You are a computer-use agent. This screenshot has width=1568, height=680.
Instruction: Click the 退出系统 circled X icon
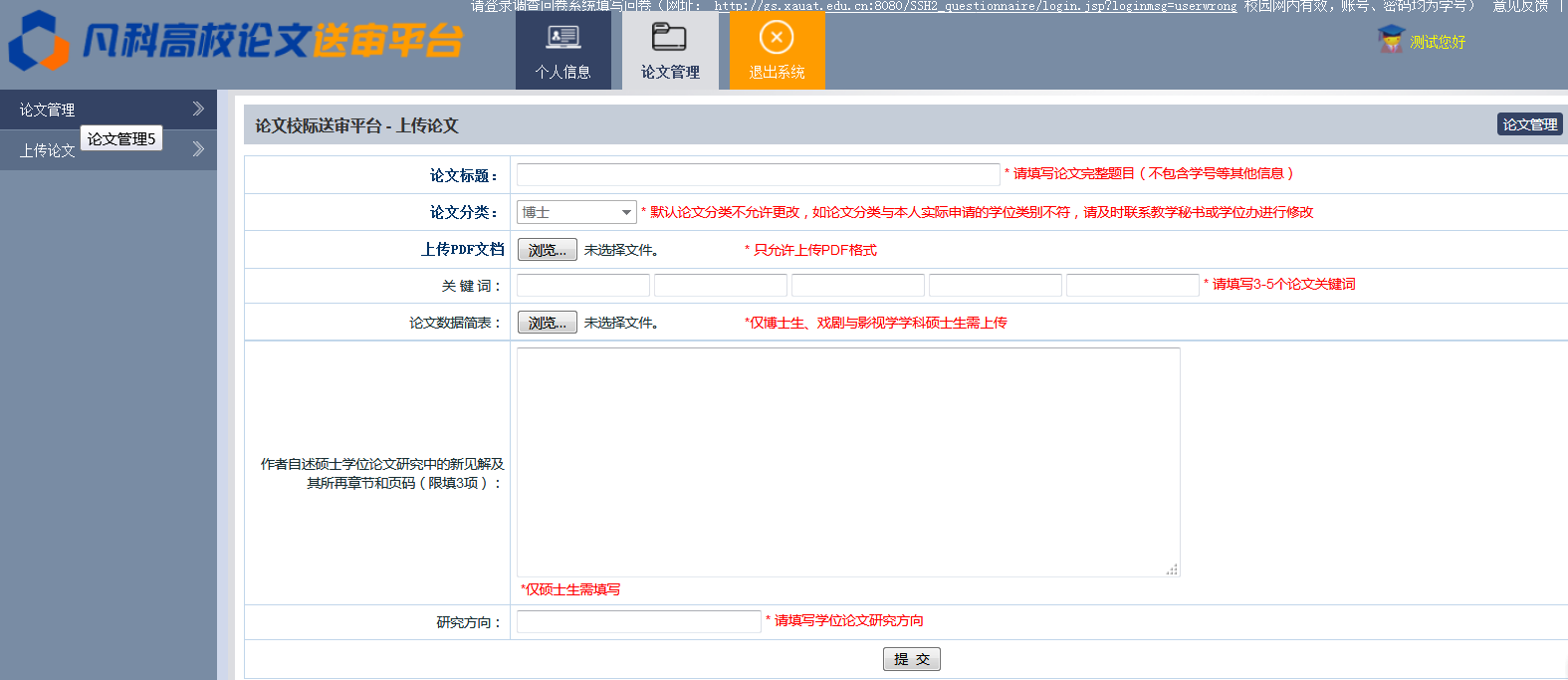777,38
